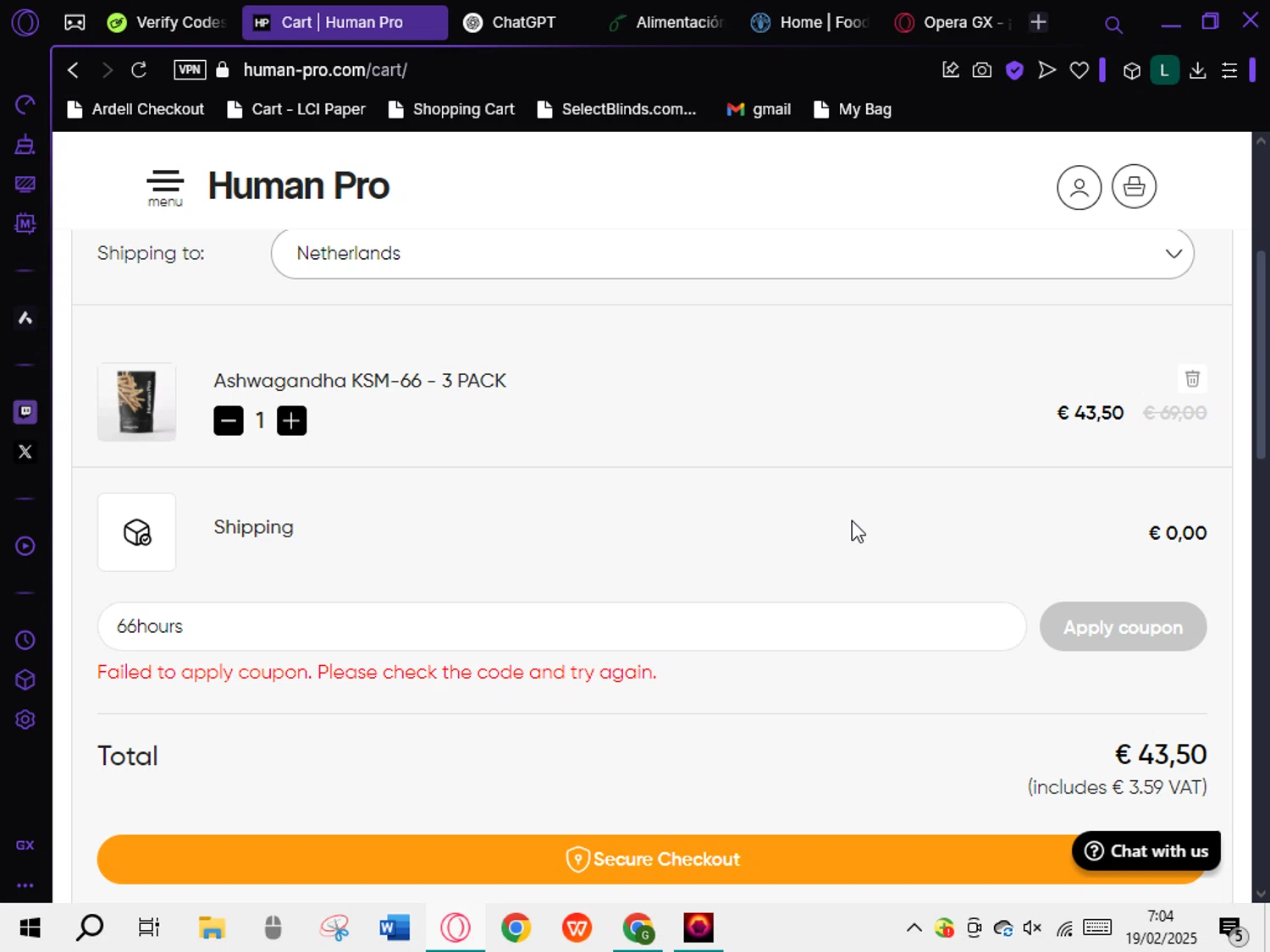Open the user account icon
Image resolution: width=1270 pixels, height=952 pixels.
pyautogui.click(x=1079, y=187)
